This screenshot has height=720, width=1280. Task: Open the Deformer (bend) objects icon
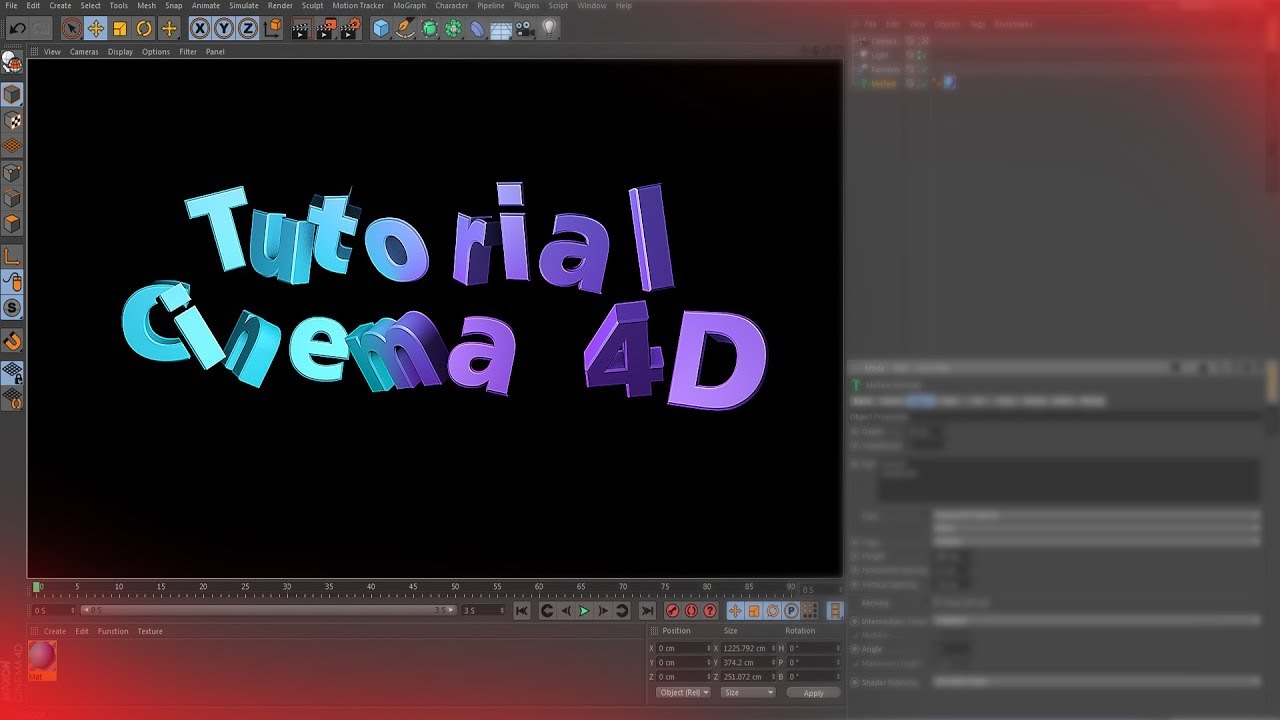coord(477,28)
